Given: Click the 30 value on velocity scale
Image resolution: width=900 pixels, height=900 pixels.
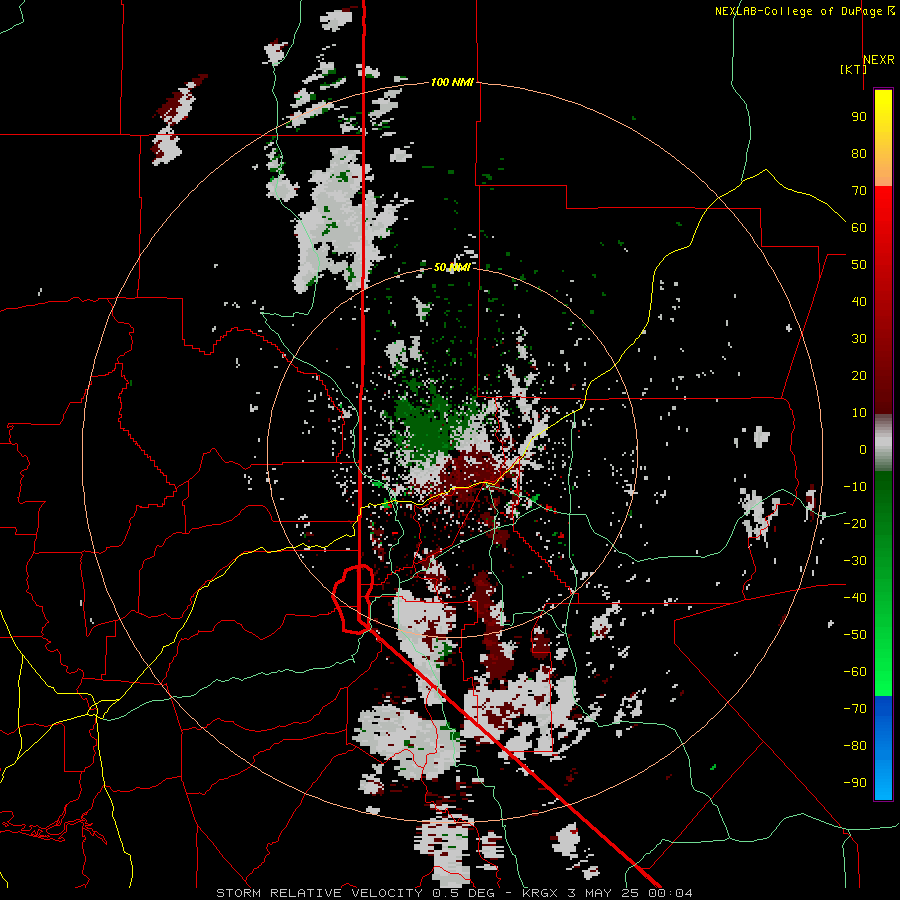Looking at the screenshot, I should (x=859, y=339).
